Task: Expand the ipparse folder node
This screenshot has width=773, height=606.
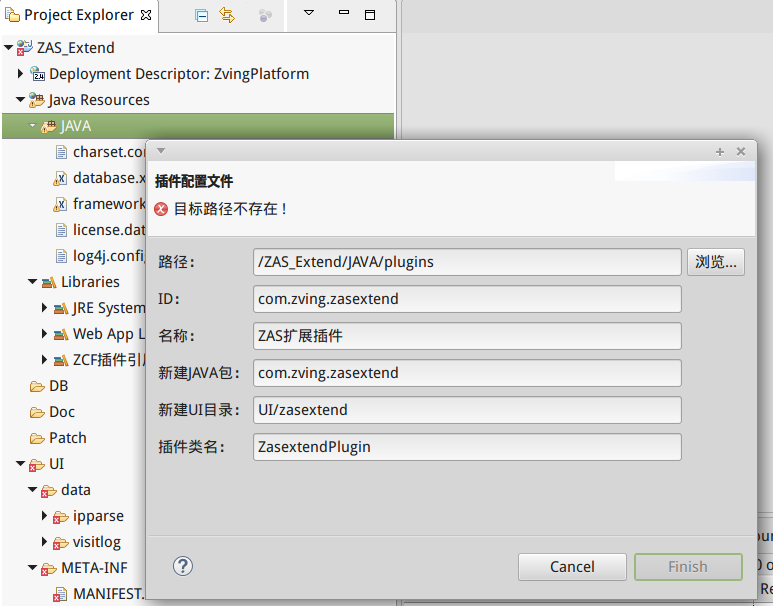Action: pyautogui.click(x=44, y=516)
